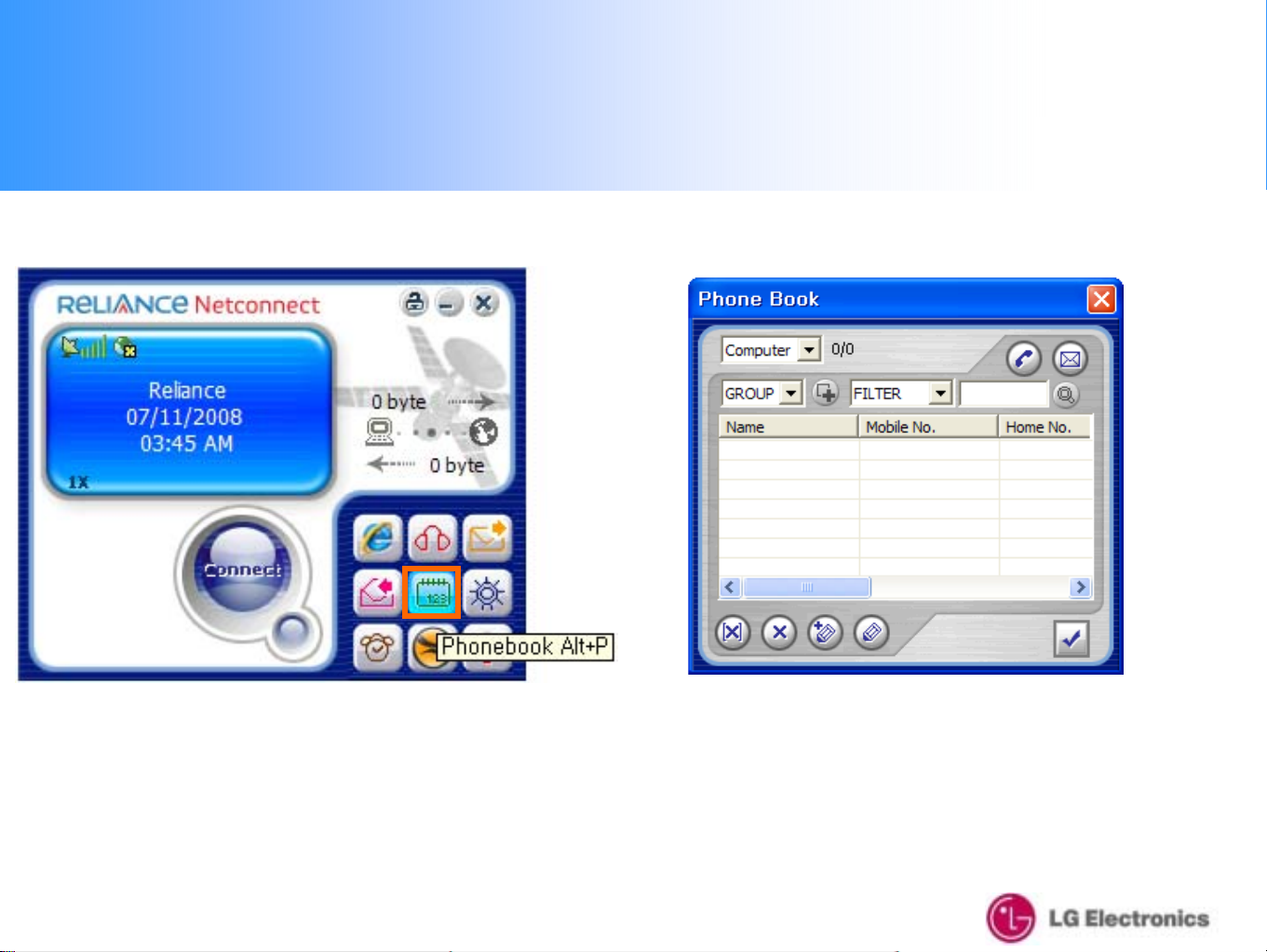Click the 1X network indicator text
Screen dimensions: 1267x952
point(78,482)
